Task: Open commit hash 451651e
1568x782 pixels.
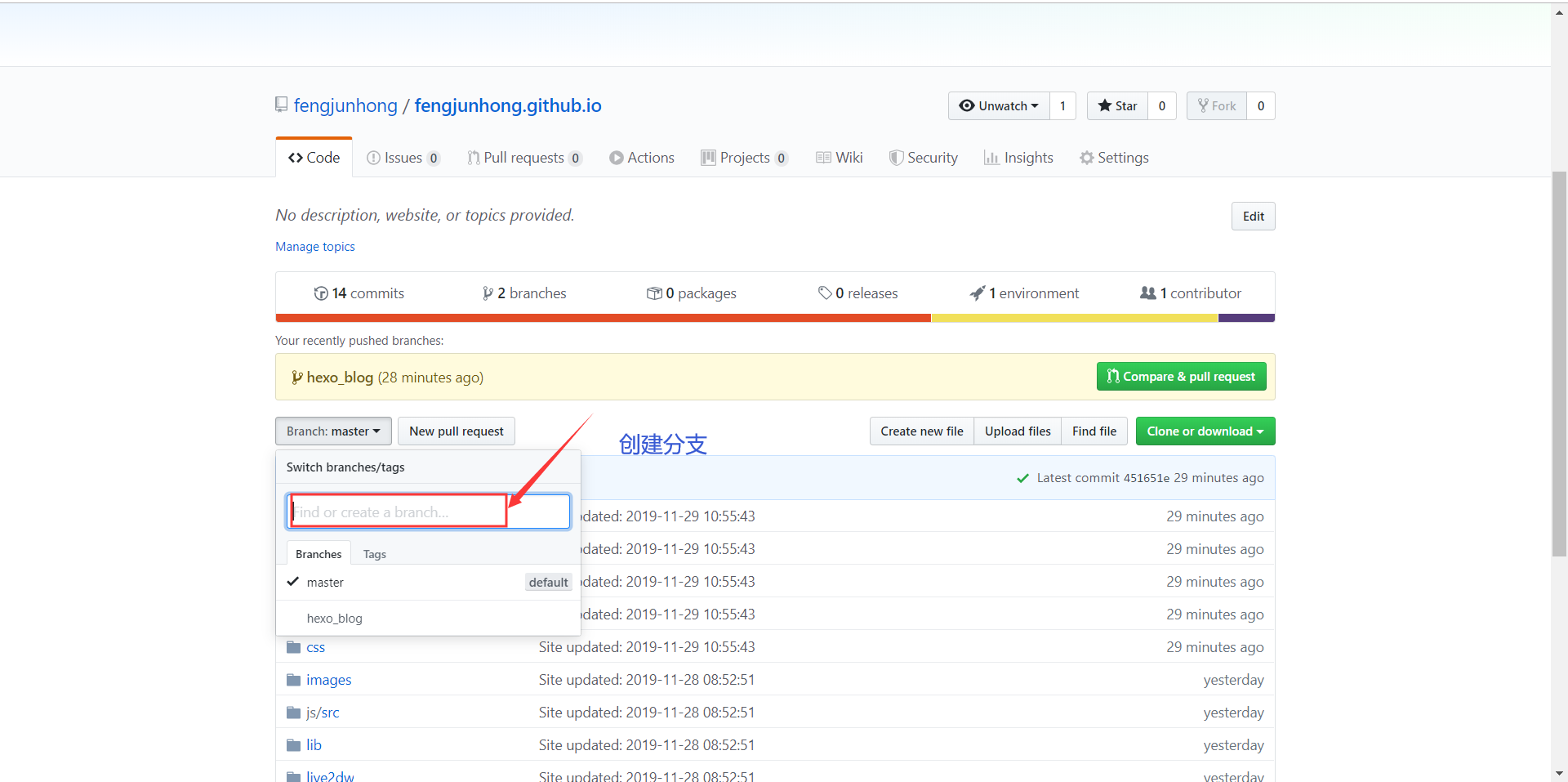Action: [x=1147, y=478]
